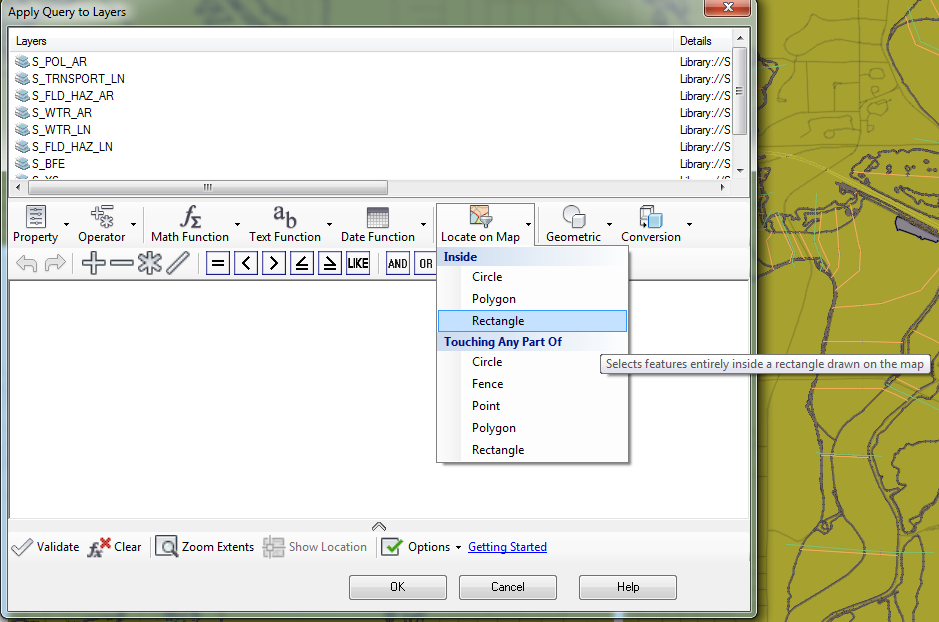Click the Layers column header

pyautogui.click(x=341, y=41)
